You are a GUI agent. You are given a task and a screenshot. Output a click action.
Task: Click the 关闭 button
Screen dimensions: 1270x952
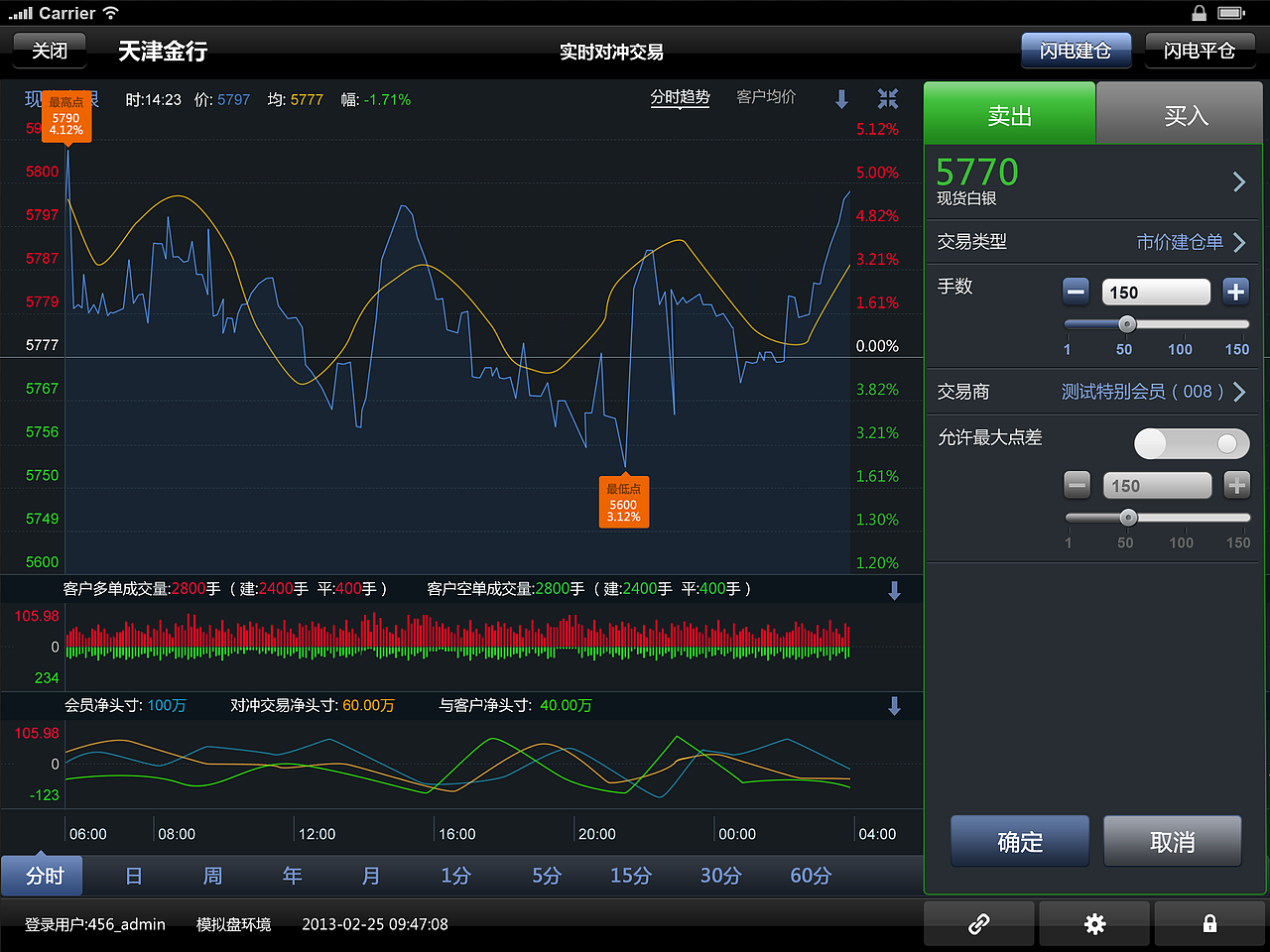[50, 51]
